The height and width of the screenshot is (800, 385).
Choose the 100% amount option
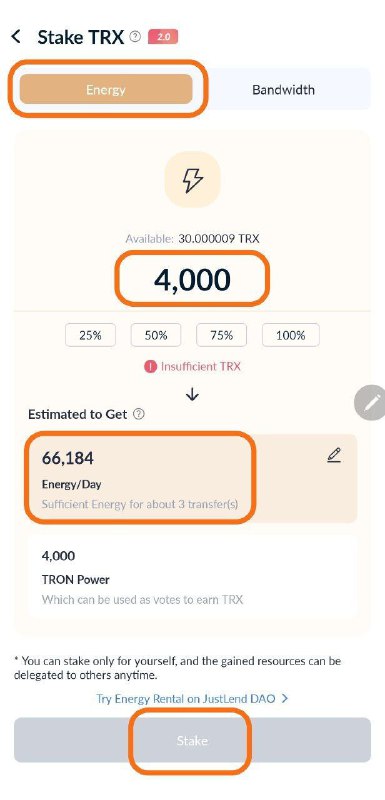coord(291,335)
